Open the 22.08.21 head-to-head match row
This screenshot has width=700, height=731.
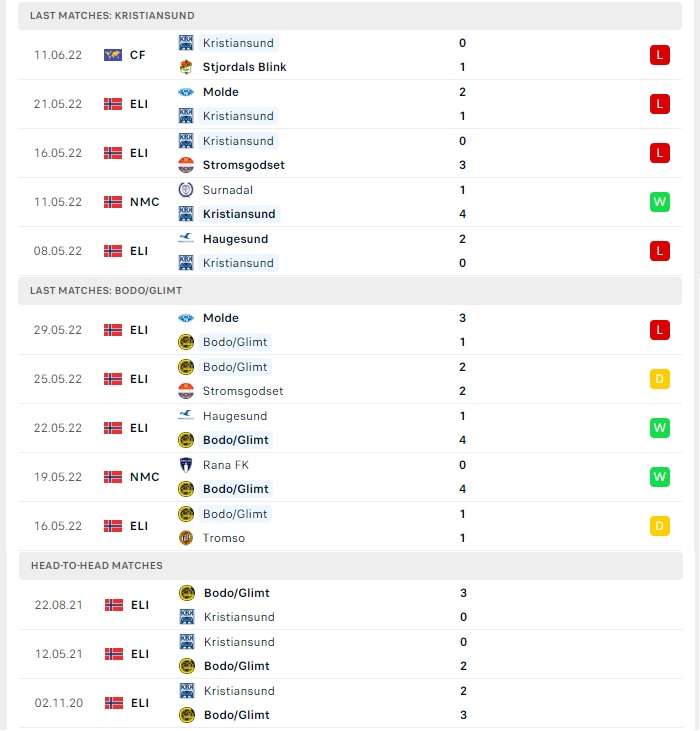click(x=351, y=605)
